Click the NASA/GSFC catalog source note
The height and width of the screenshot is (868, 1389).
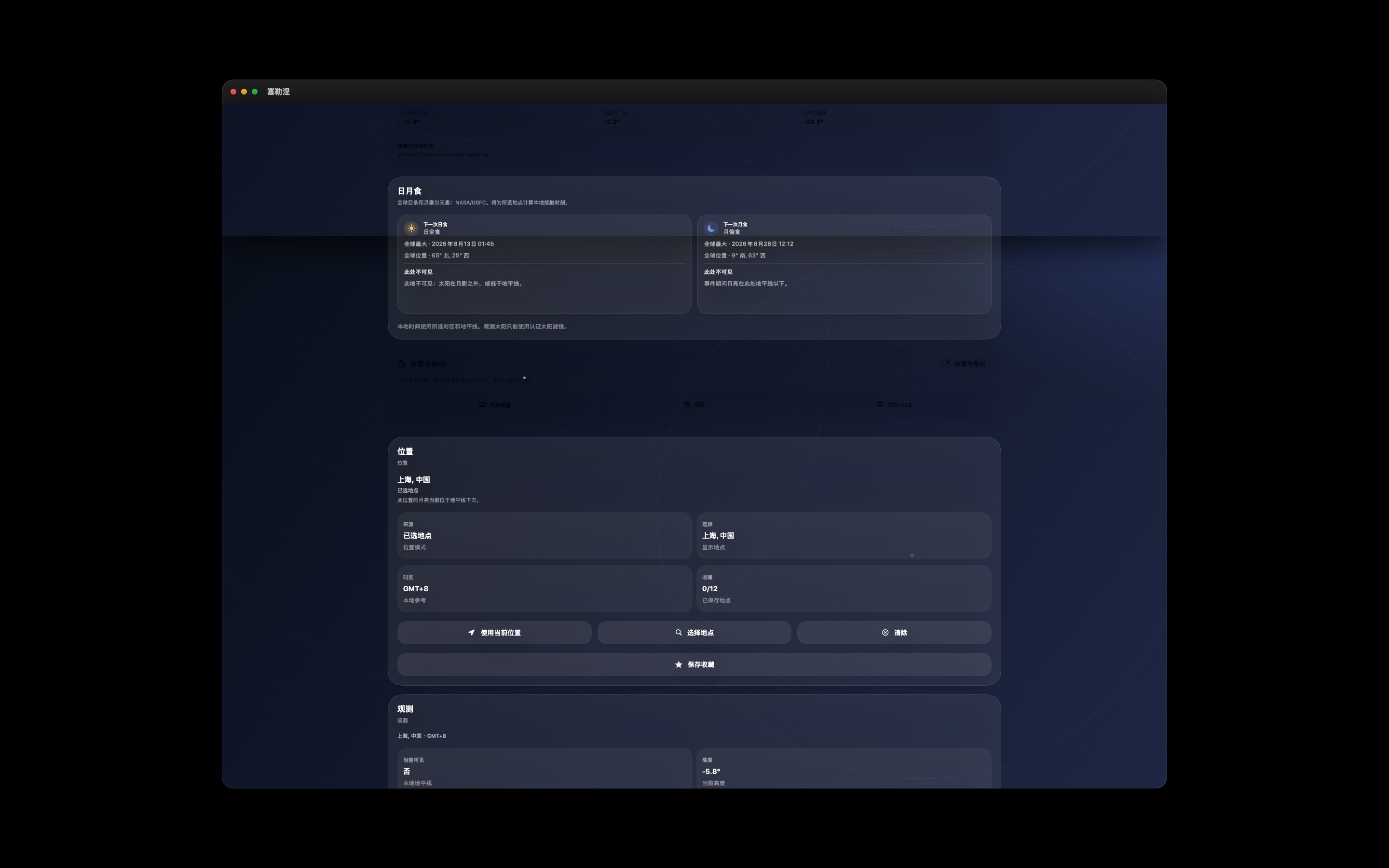coord(483,203)
